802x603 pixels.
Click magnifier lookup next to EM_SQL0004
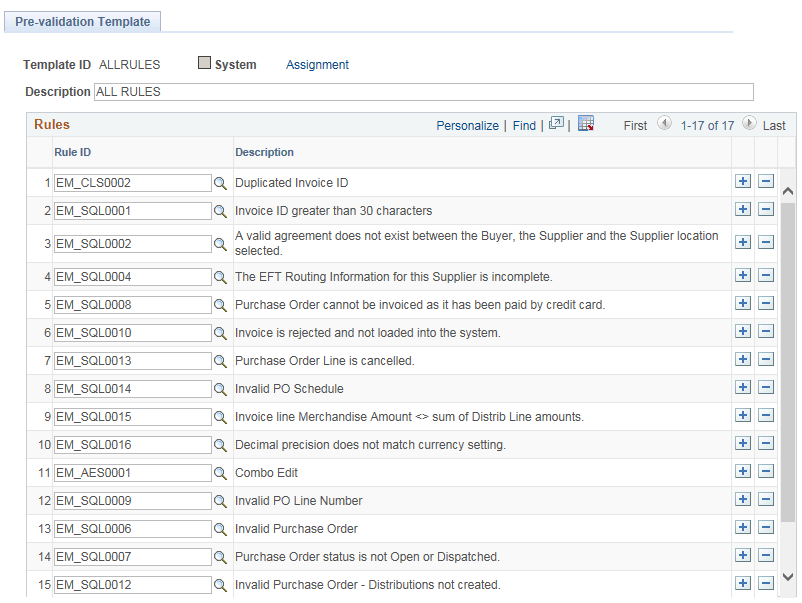pos(220,277)
